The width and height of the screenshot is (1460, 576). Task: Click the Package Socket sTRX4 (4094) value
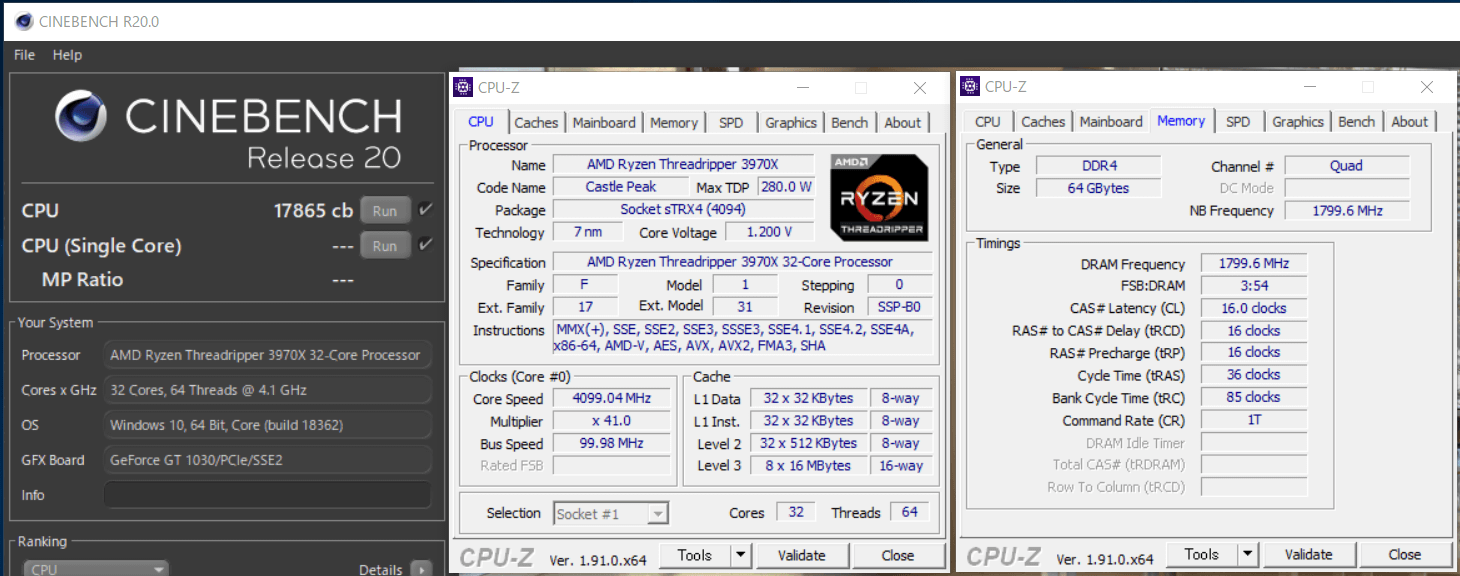(x=682, y=210)
